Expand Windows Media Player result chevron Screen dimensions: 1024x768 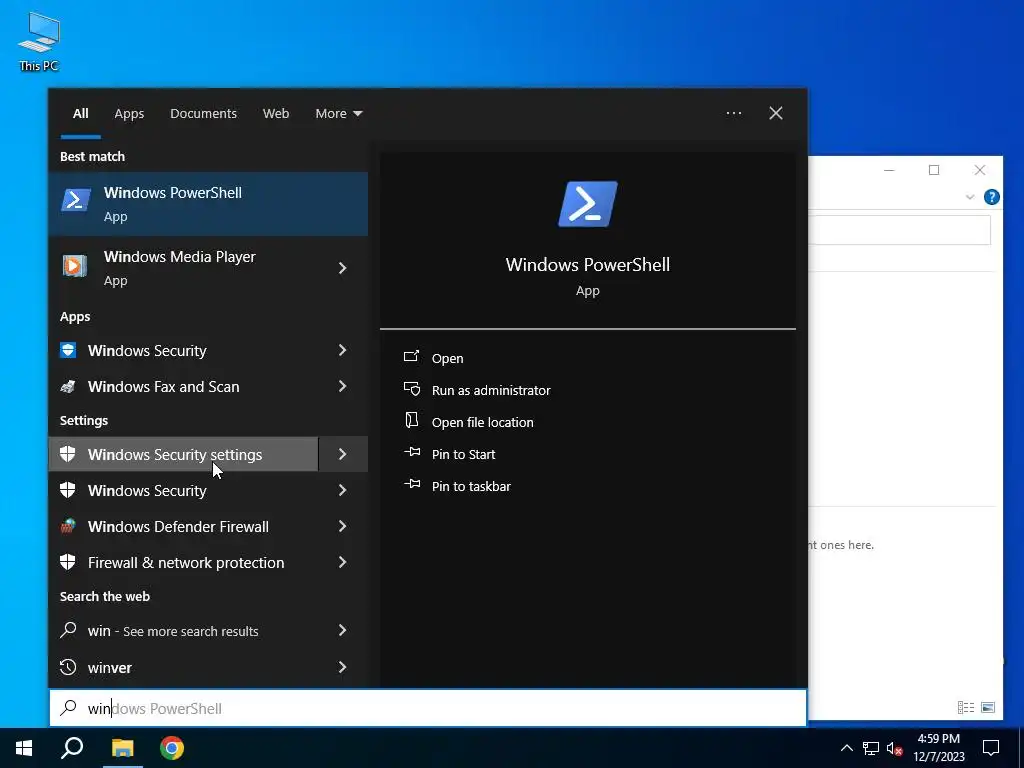click(342, 268)
